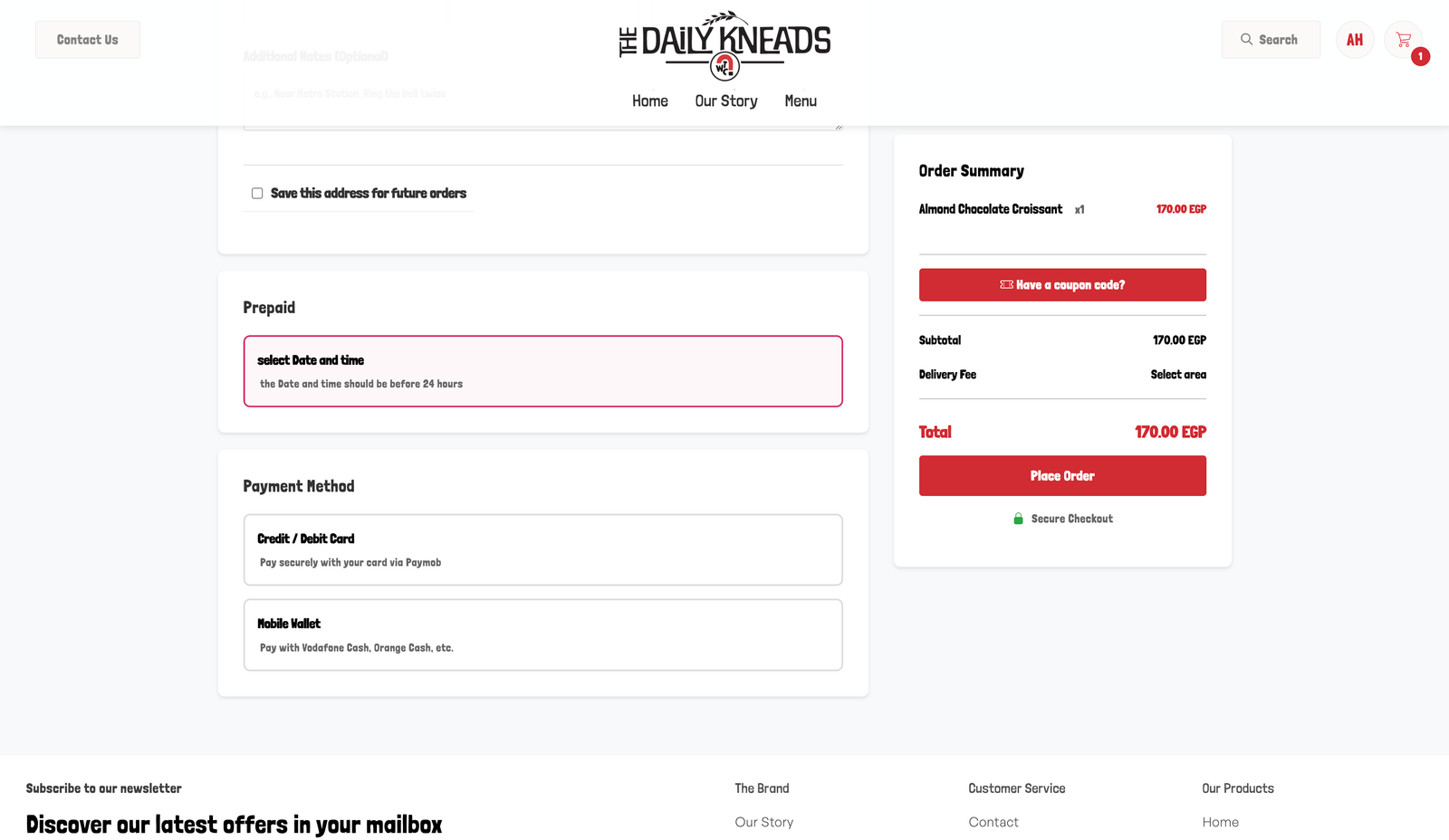Click the Subtotal 170.00 EGP value
The height and width of the screenshot is (840, 1449).
[x=1179, y=340]
